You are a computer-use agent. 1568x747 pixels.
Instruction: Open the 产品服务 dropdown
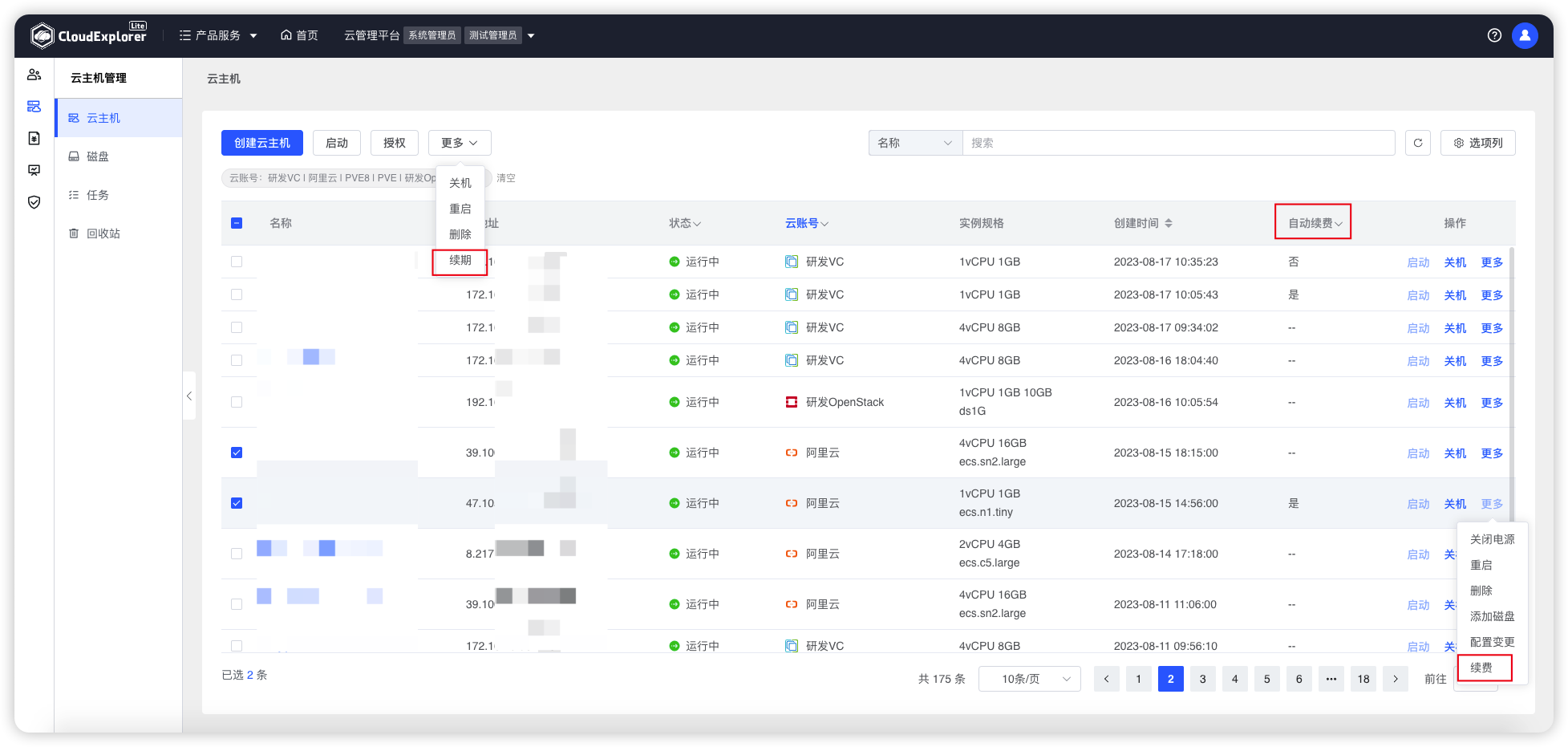(x=218, y=35)
